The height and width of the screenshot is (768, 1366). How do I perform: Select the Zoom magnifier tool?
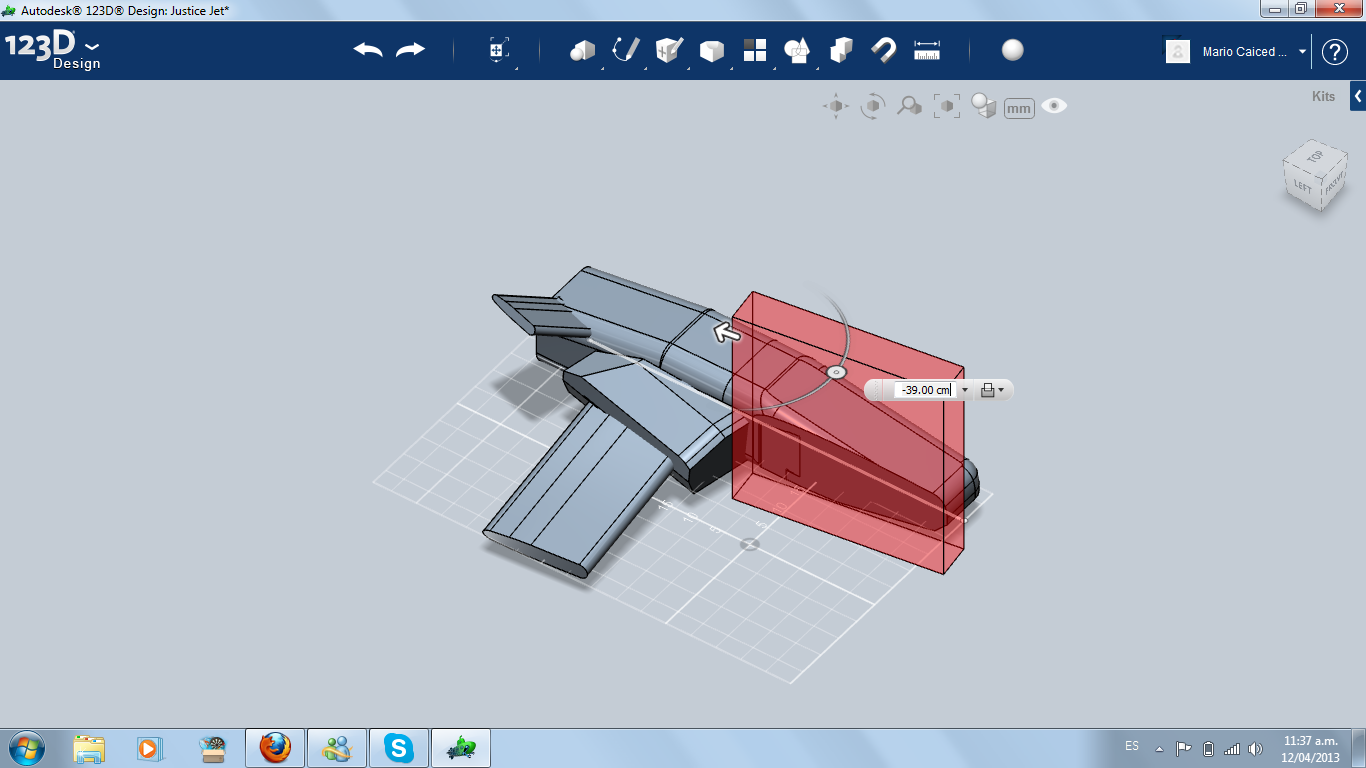tap(909, 106)
